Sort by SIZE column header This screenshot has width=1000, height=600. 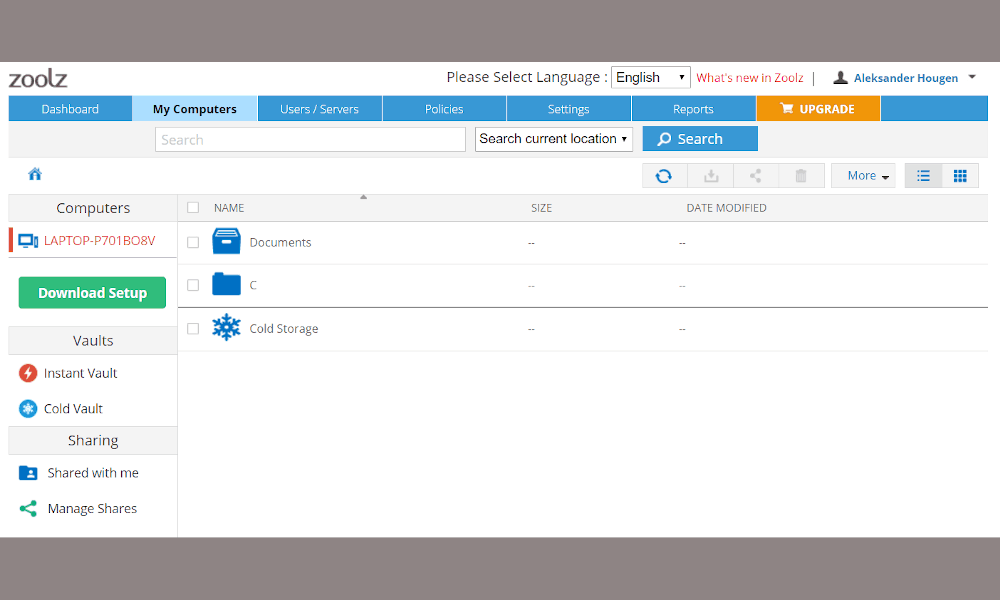coord(541,208)
